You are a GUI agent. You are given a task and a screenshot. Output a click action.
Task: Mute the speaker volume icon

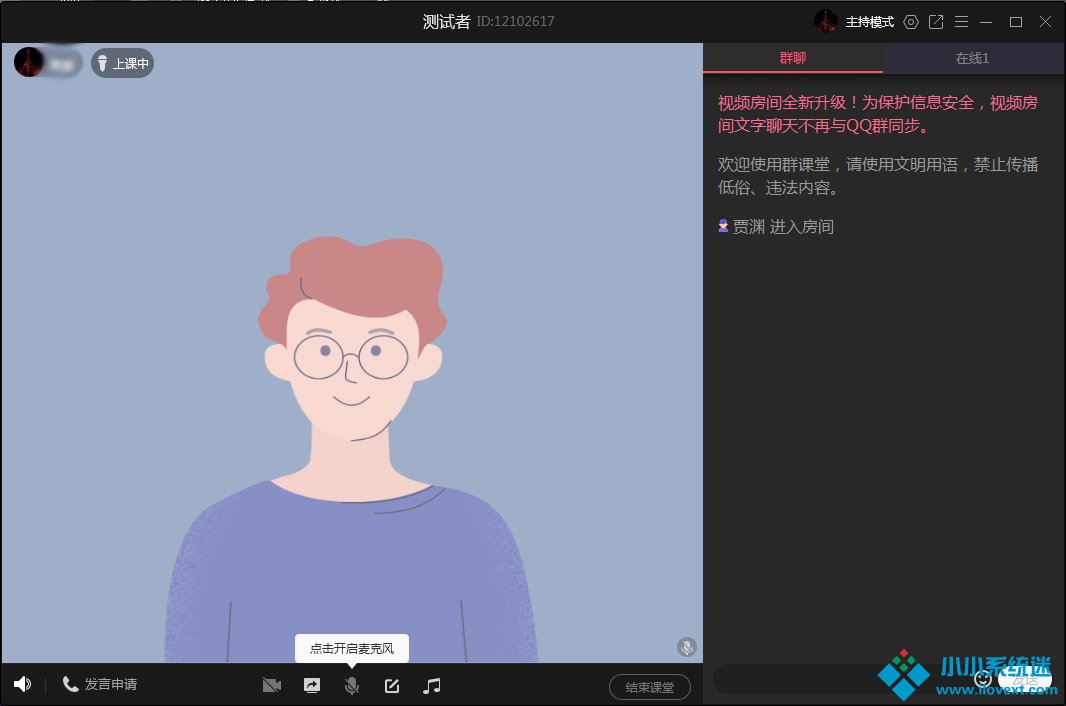point(22,684)
